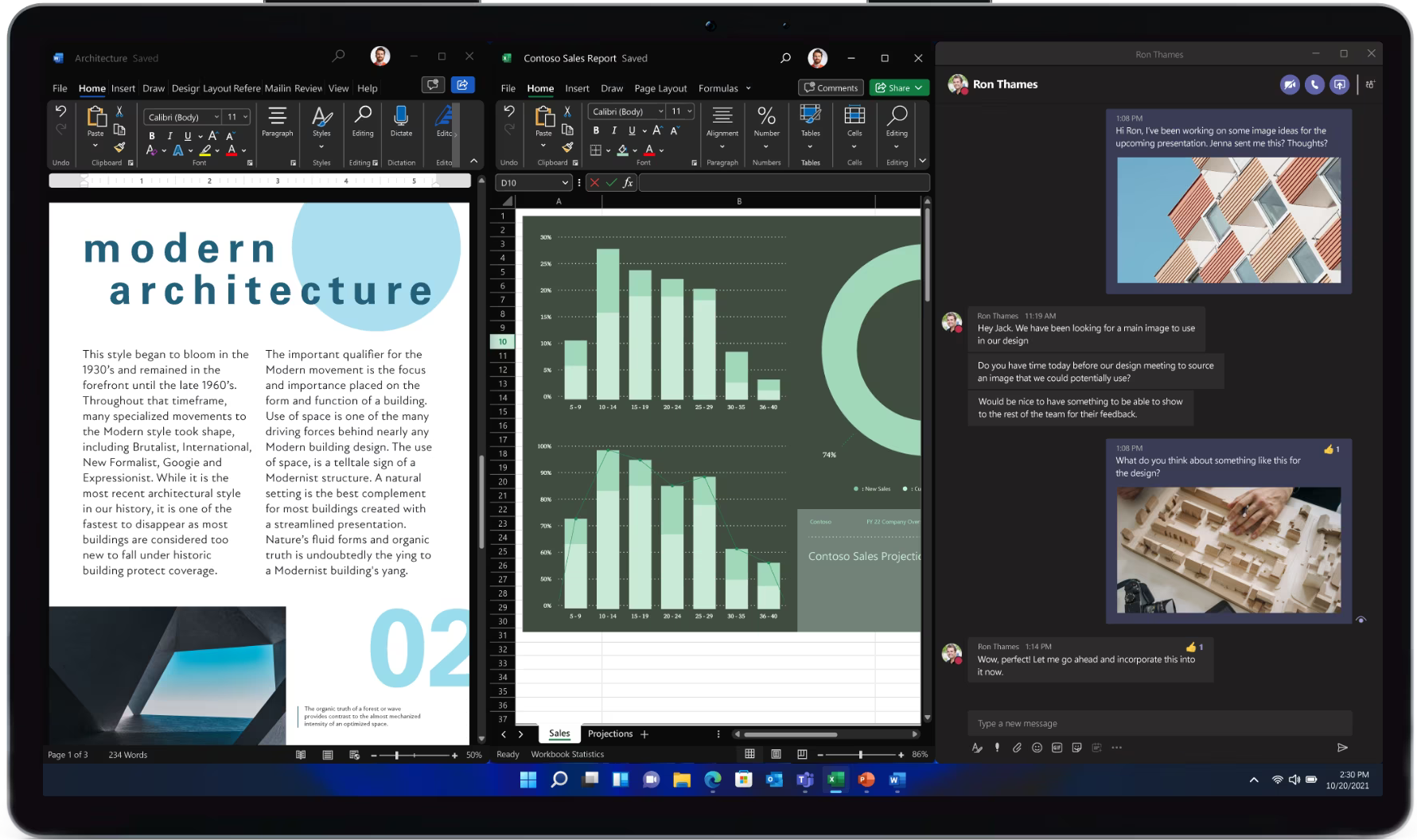Open the Excel Name Box dropdown showing D10
Image resolution: width=1417 pixels, height=840 pixels.
coord(564,183)
